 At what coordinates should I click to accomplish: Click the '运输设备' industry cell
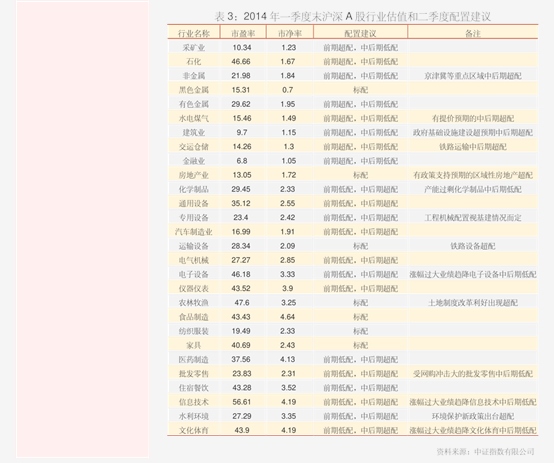pos(194,246)
